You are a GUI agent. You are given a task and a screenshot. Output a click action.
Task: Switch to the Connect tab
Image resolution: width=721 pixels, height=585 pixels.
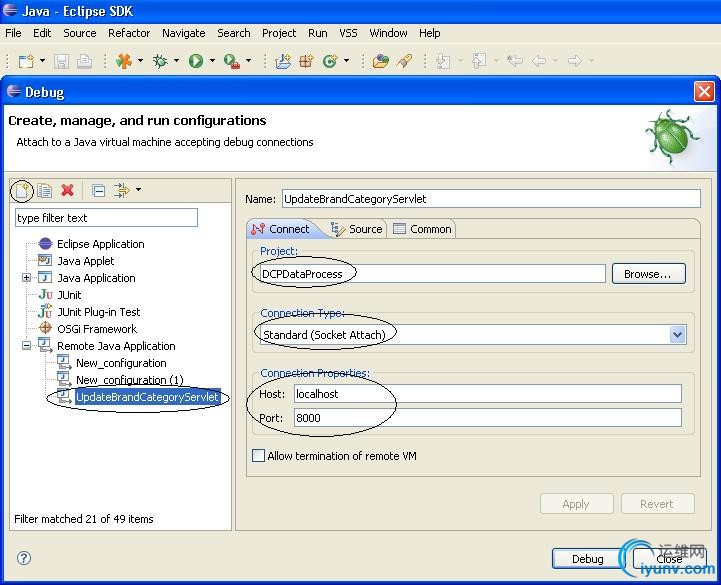[281, 229]
